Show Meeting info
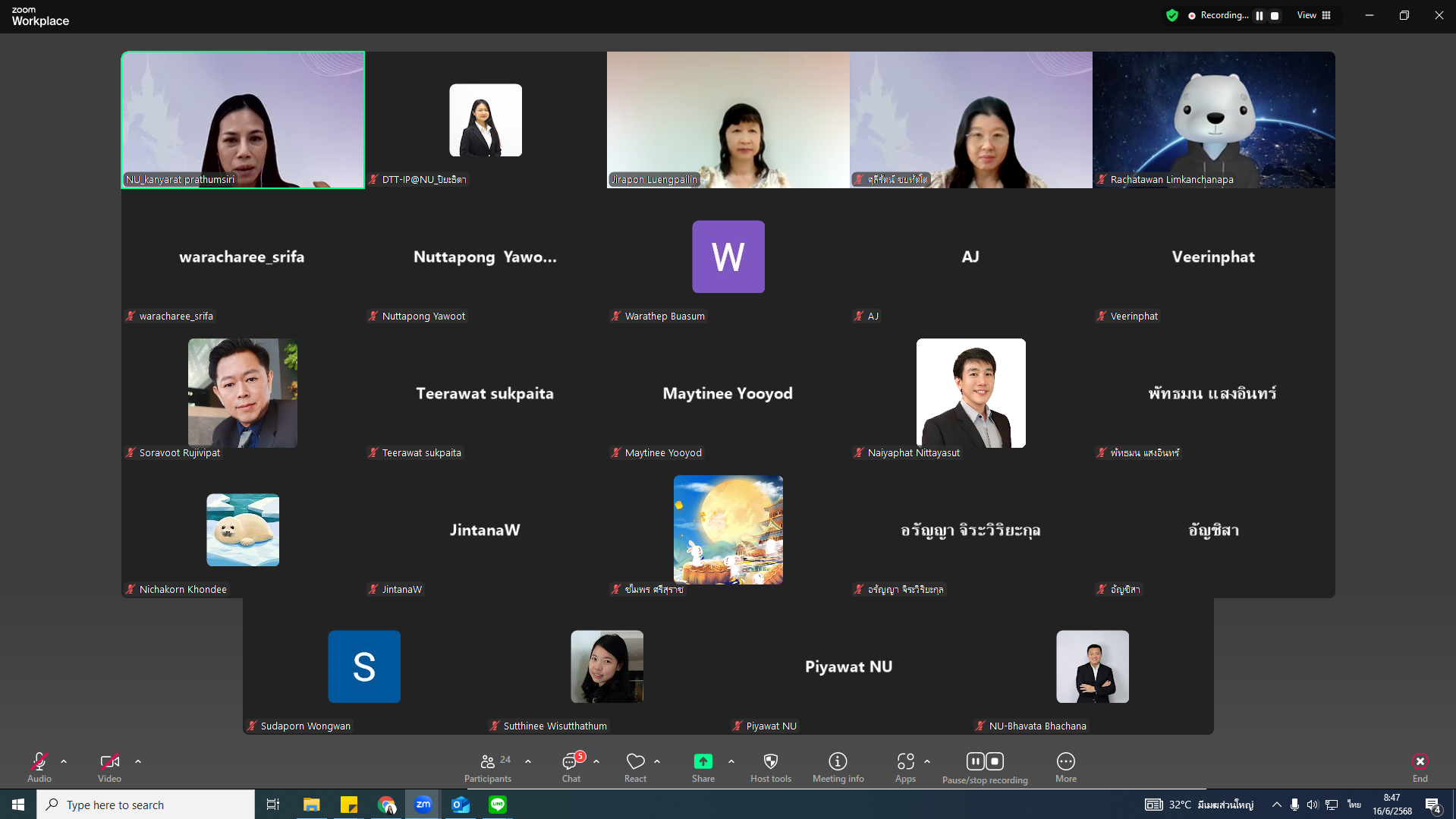The image size is (1456, 819). (838, 767)
